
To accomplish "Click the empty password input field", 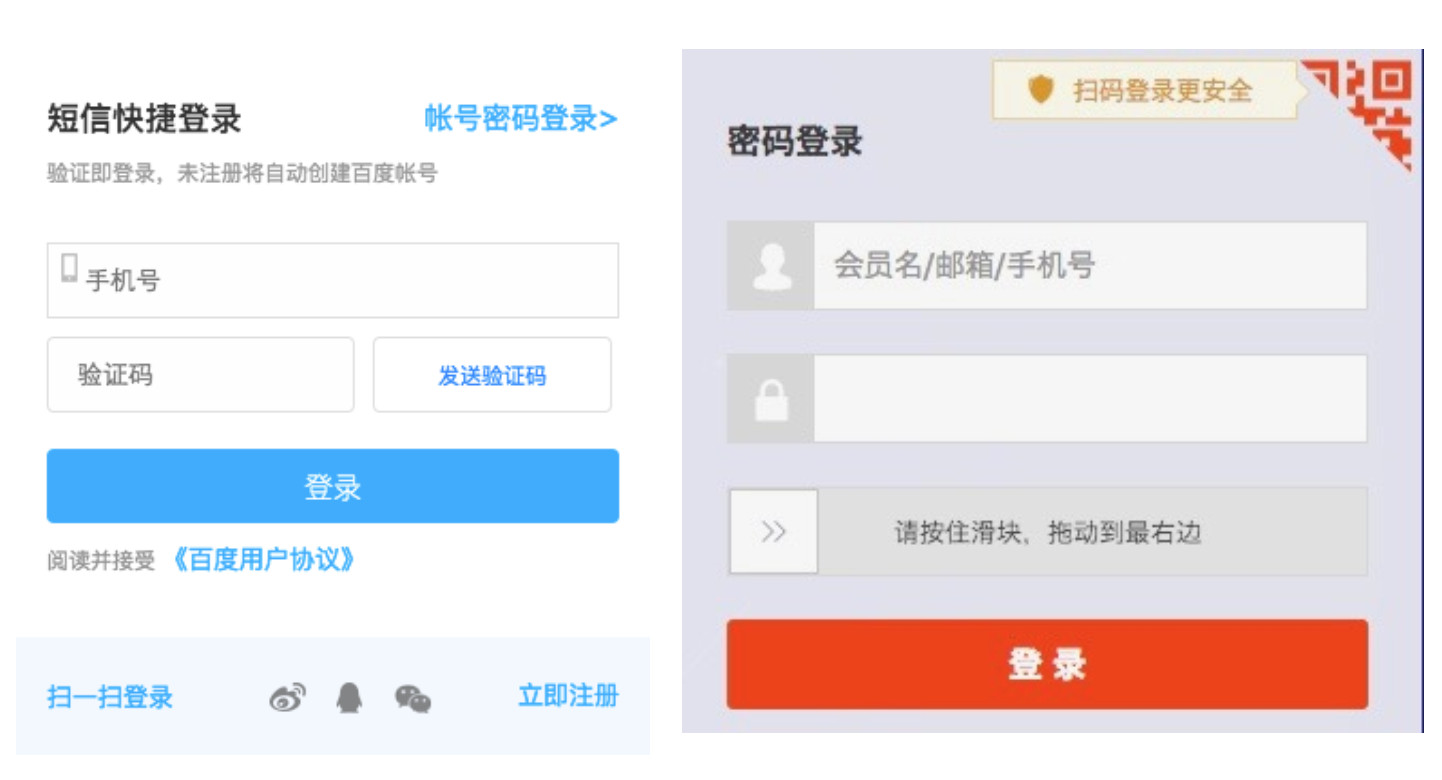I will point(1089,399).
